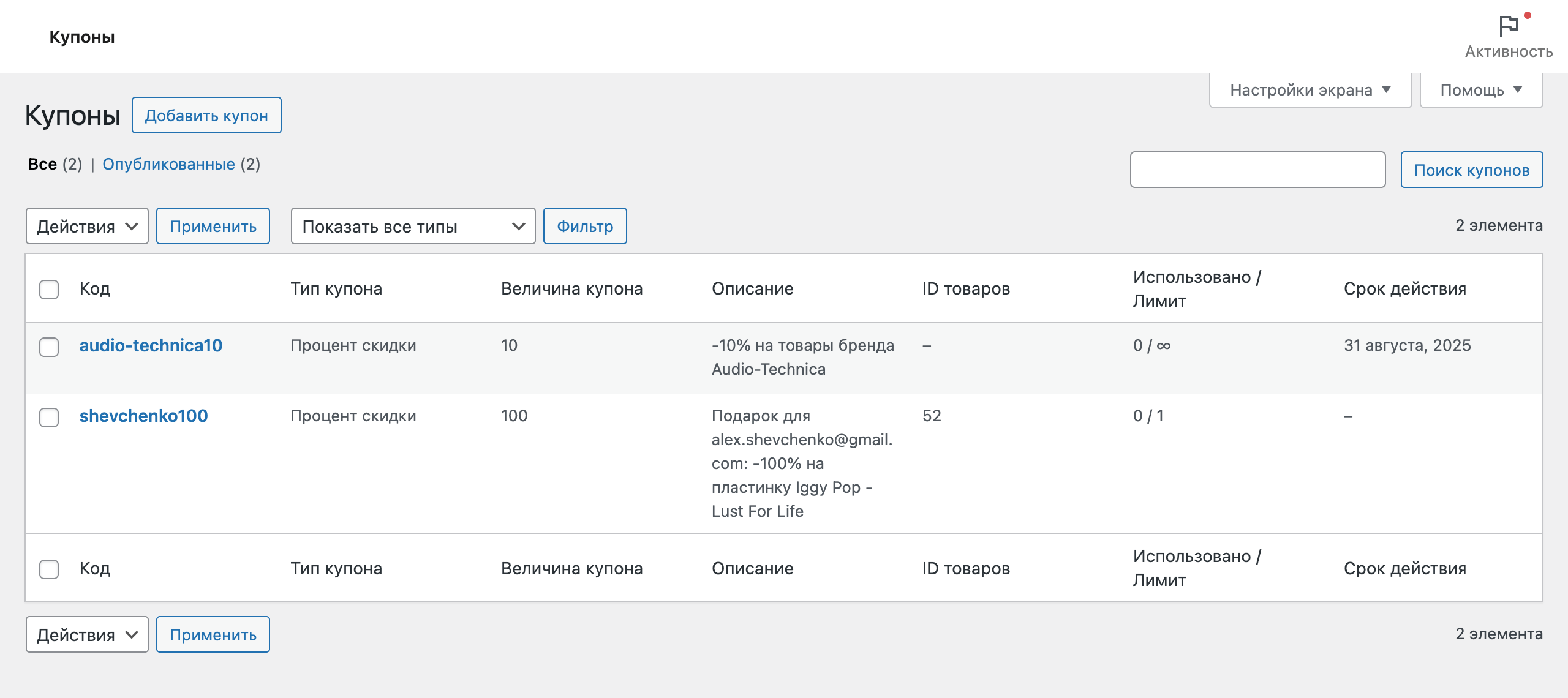Screen dimensions: 1568x698
Task: Open the shevchenko100 coupon for editing
Action: click(x=143, y=416)
